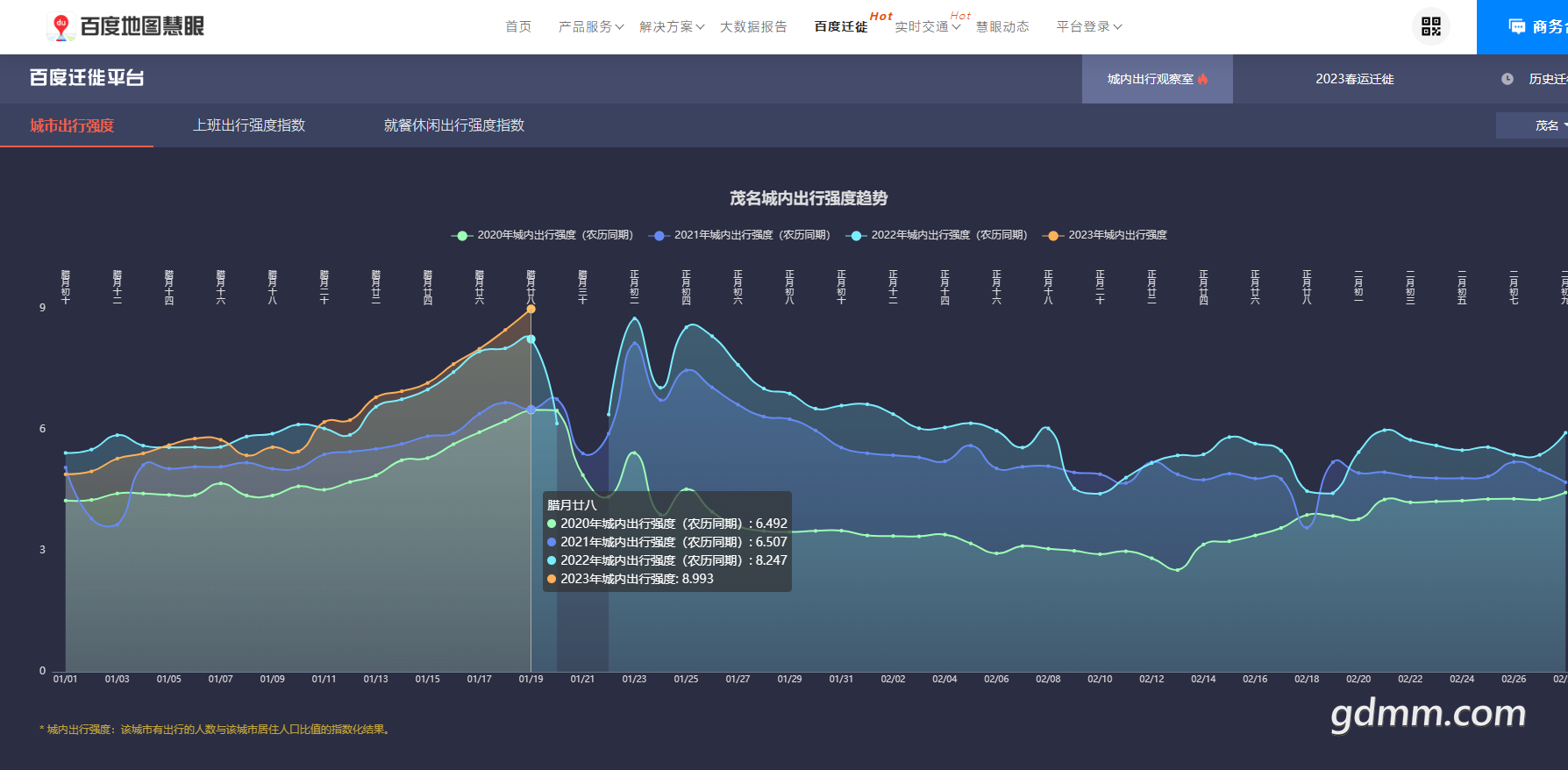Viewport: 1568px width, 770px height.
Task: Expand the 平台登录 dropdown menu
Action: (1089, 27)
